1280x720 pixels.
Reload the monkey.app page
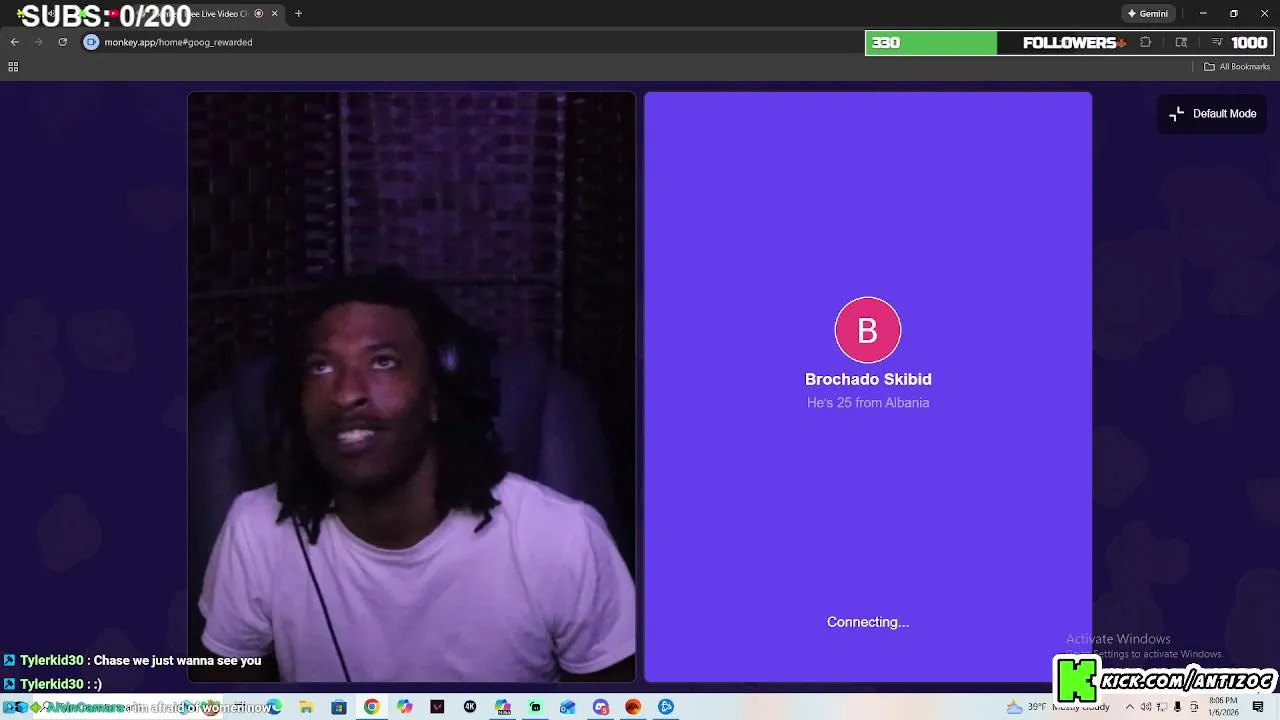point(62,42)
